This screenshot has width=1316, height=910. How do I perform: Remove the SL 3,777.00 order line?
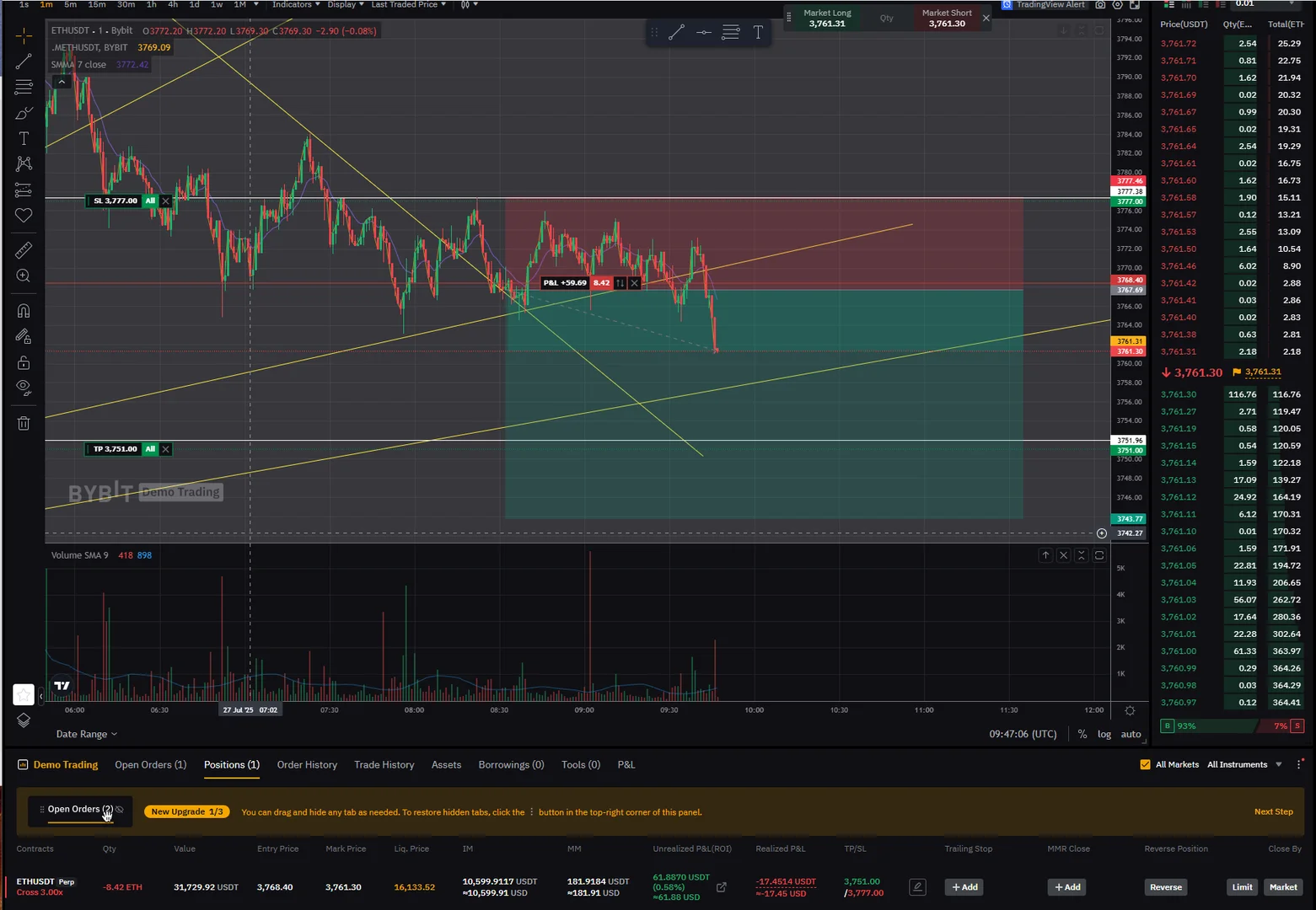pos(165,201)
